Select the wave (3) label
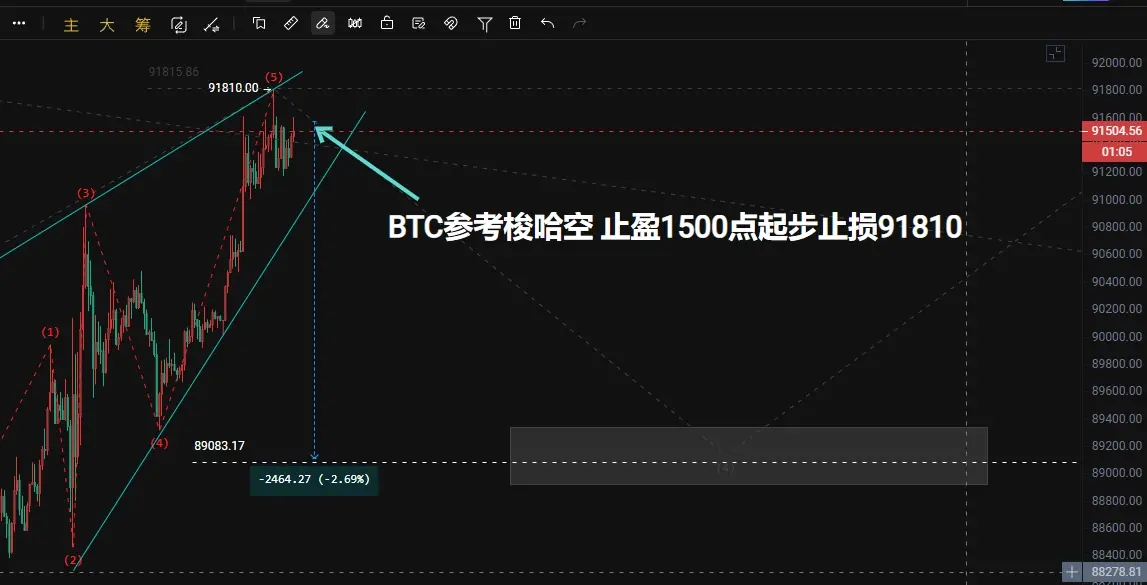Image resolution: width=1147 pixels, height=585 pixels. (86, 193)
